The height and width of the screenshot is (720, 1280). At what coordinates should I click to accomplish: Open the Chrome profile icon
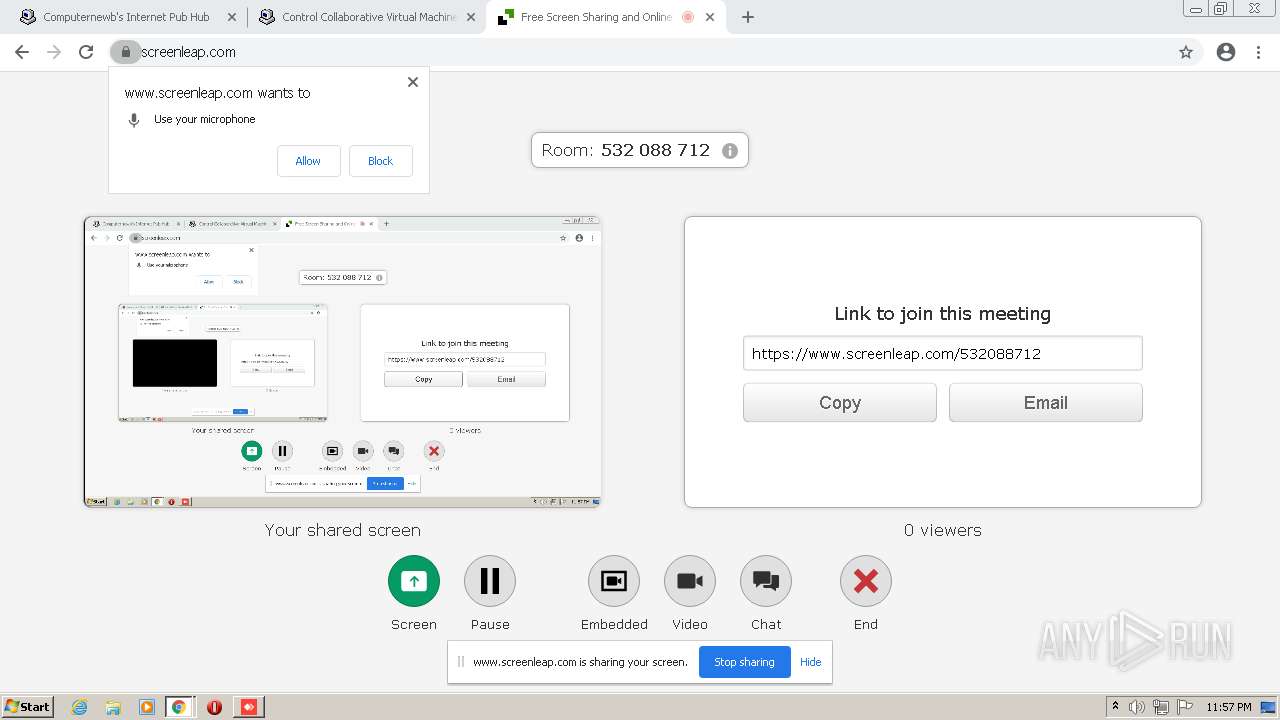coord(1226,52)
